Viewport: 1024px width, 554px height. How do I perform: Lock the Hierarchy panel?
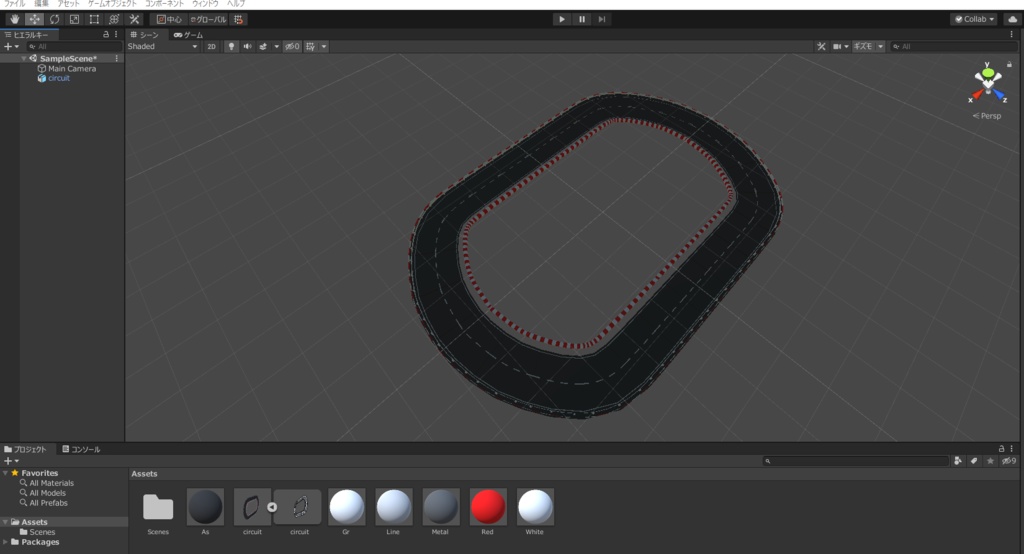pos(106,35)
